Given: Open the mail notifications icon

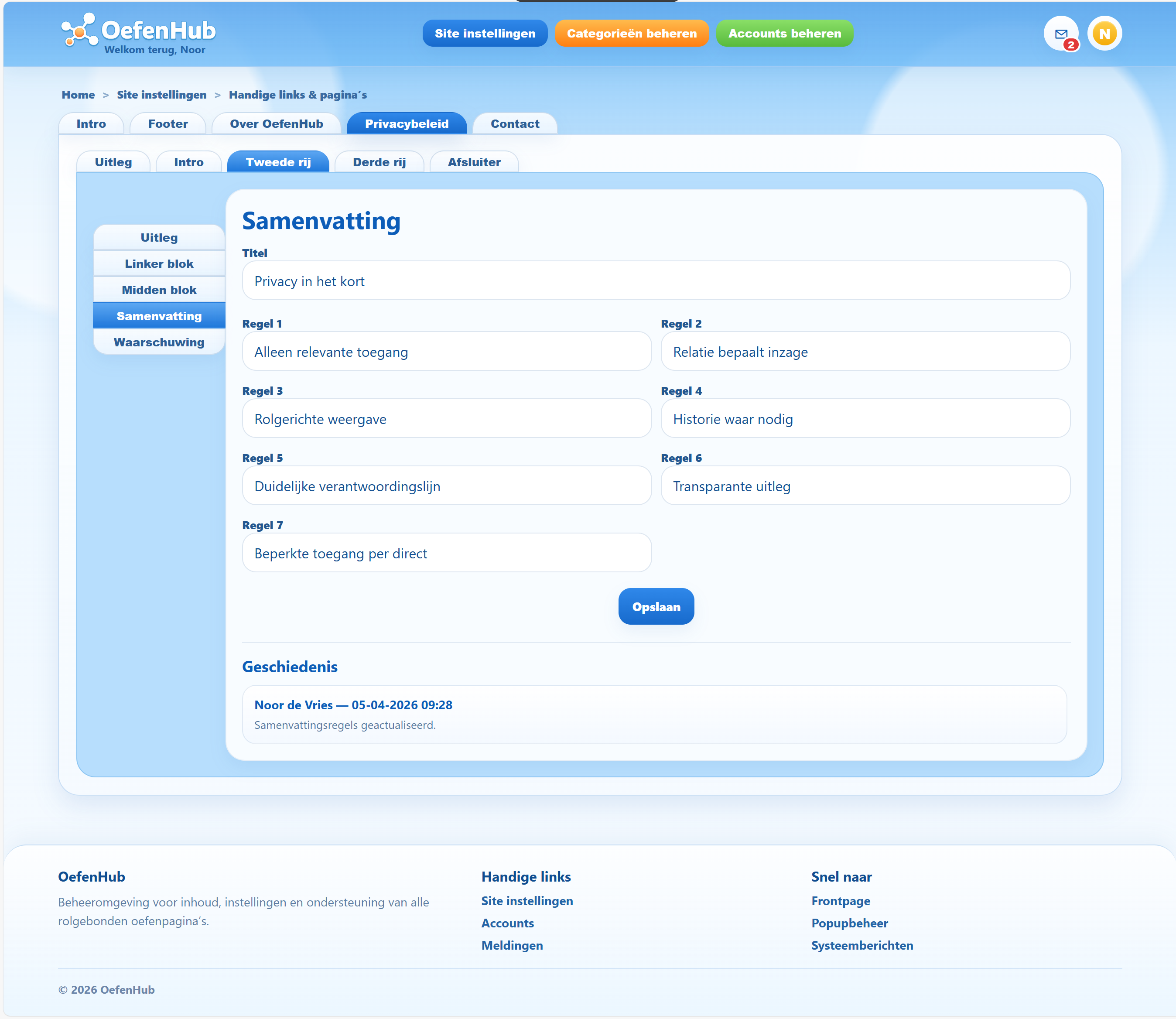Looking at the screenshot, I should pyautogui.click(x=1061, y=34).
